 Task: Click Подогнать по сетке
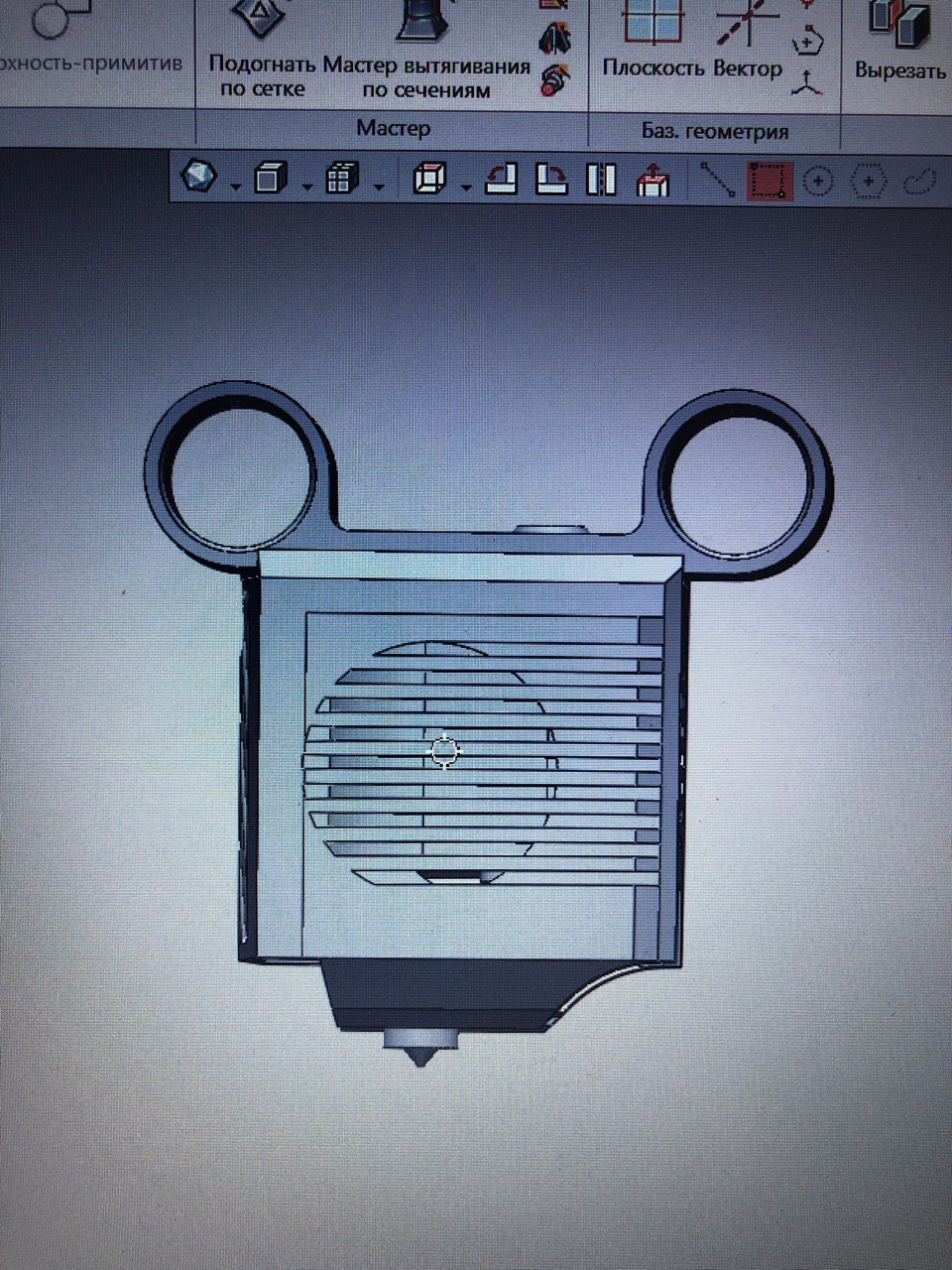[262, 50]
